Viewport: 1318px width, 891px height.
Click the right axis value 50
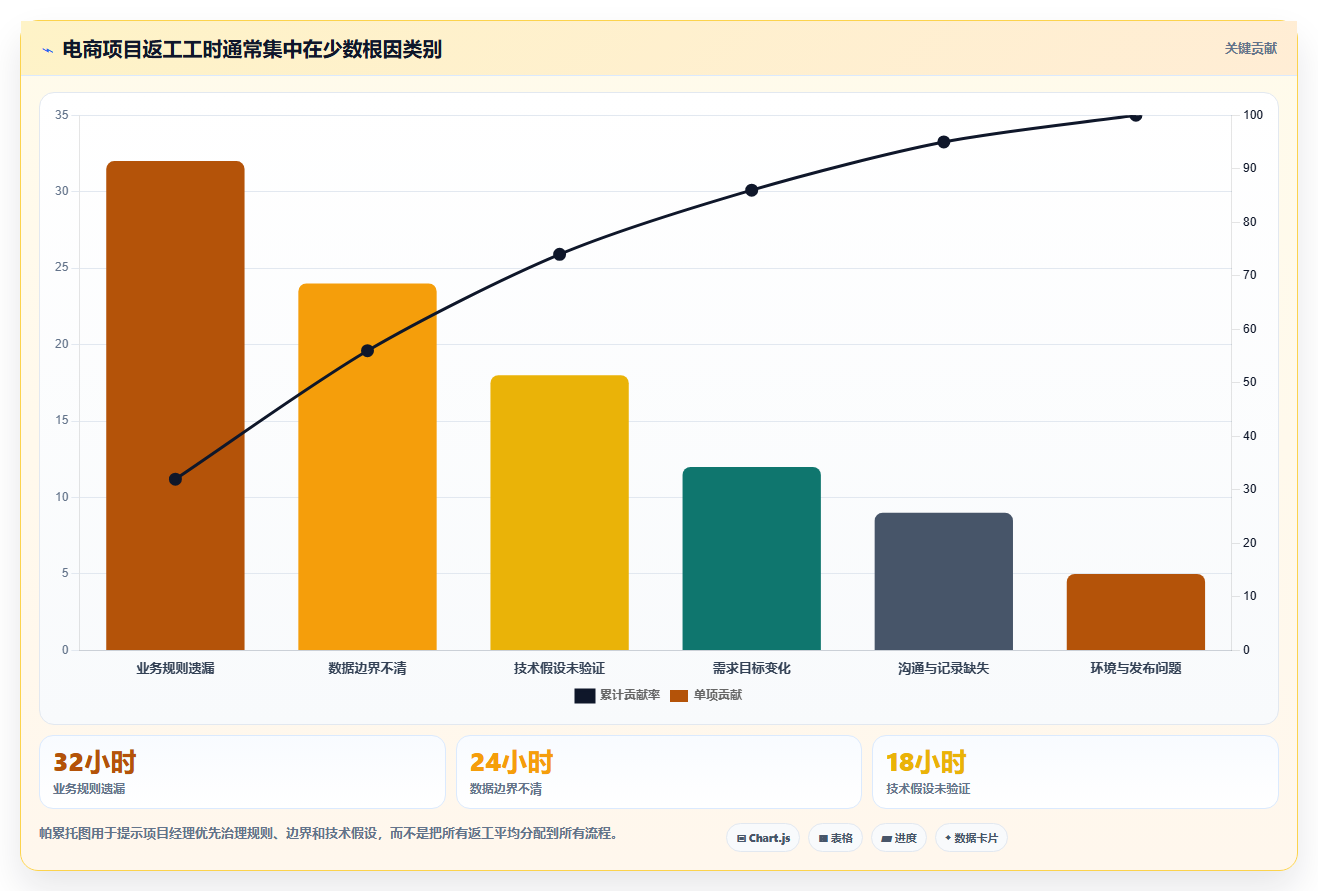coord(1250,382)
